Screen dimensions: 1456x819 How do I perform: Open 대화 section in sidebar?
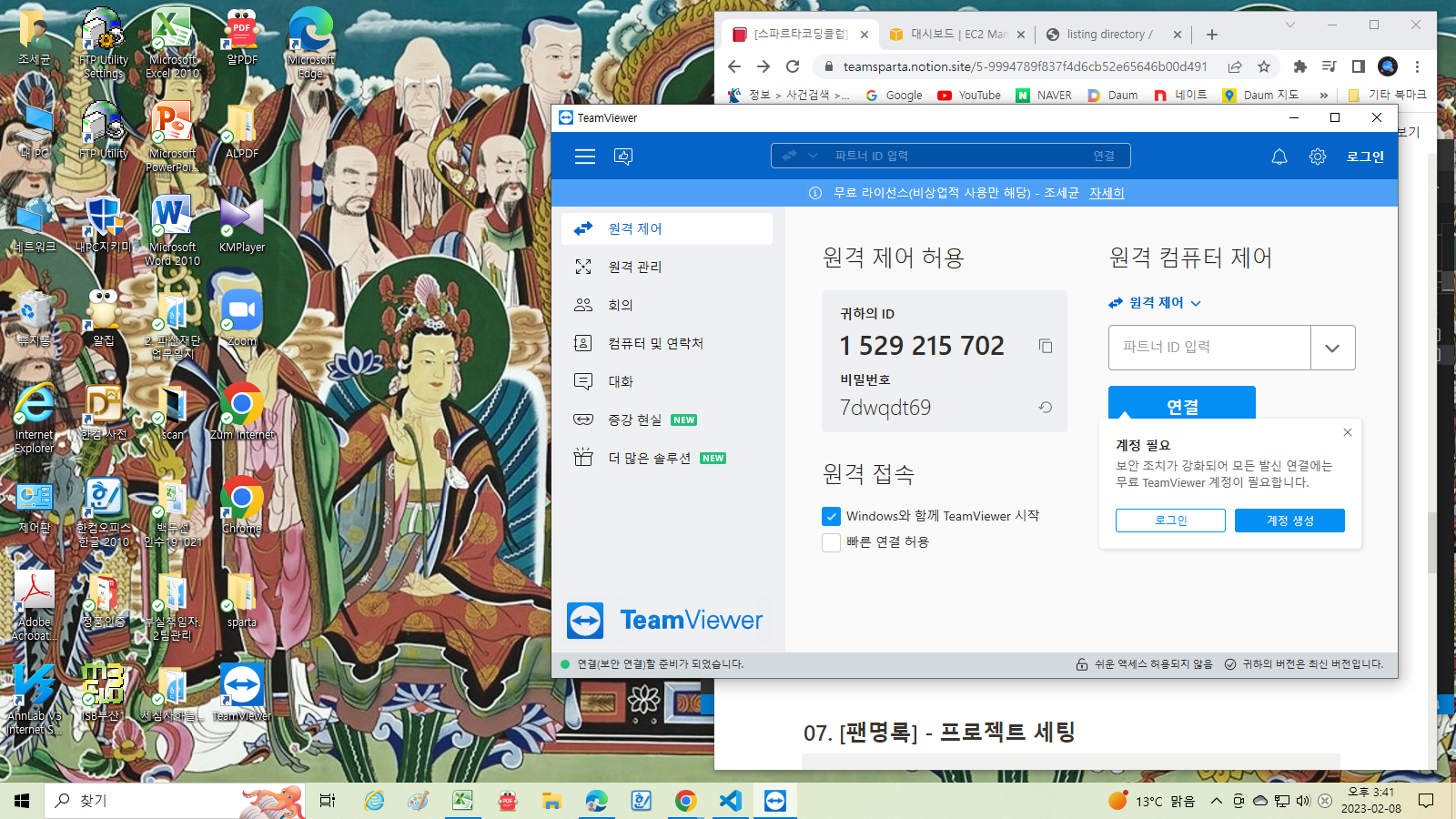pos(667,381)
